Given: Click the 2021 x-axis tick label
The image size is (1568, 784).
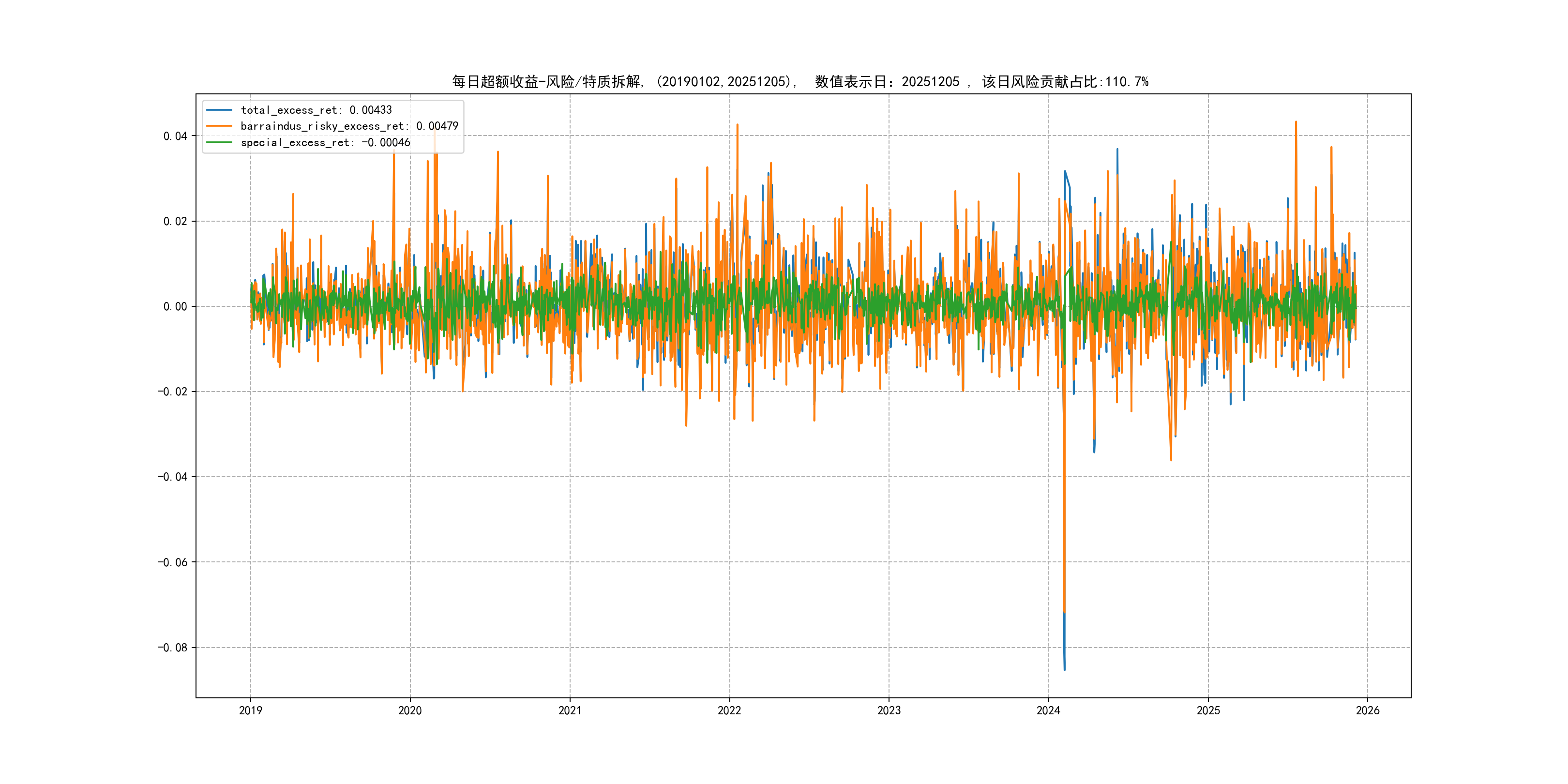Looking at the screenshot, I should pyautogui.click(x=570, y=710).
